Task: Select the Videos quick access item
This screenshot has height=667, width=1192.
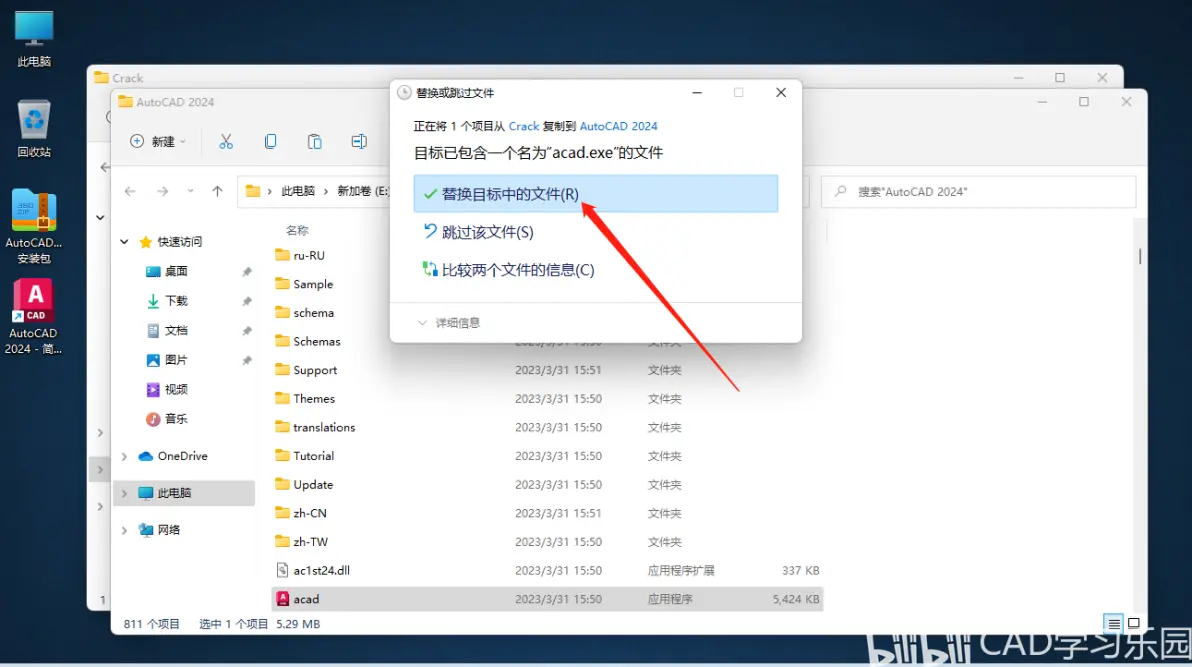Action: pos(176,389)
